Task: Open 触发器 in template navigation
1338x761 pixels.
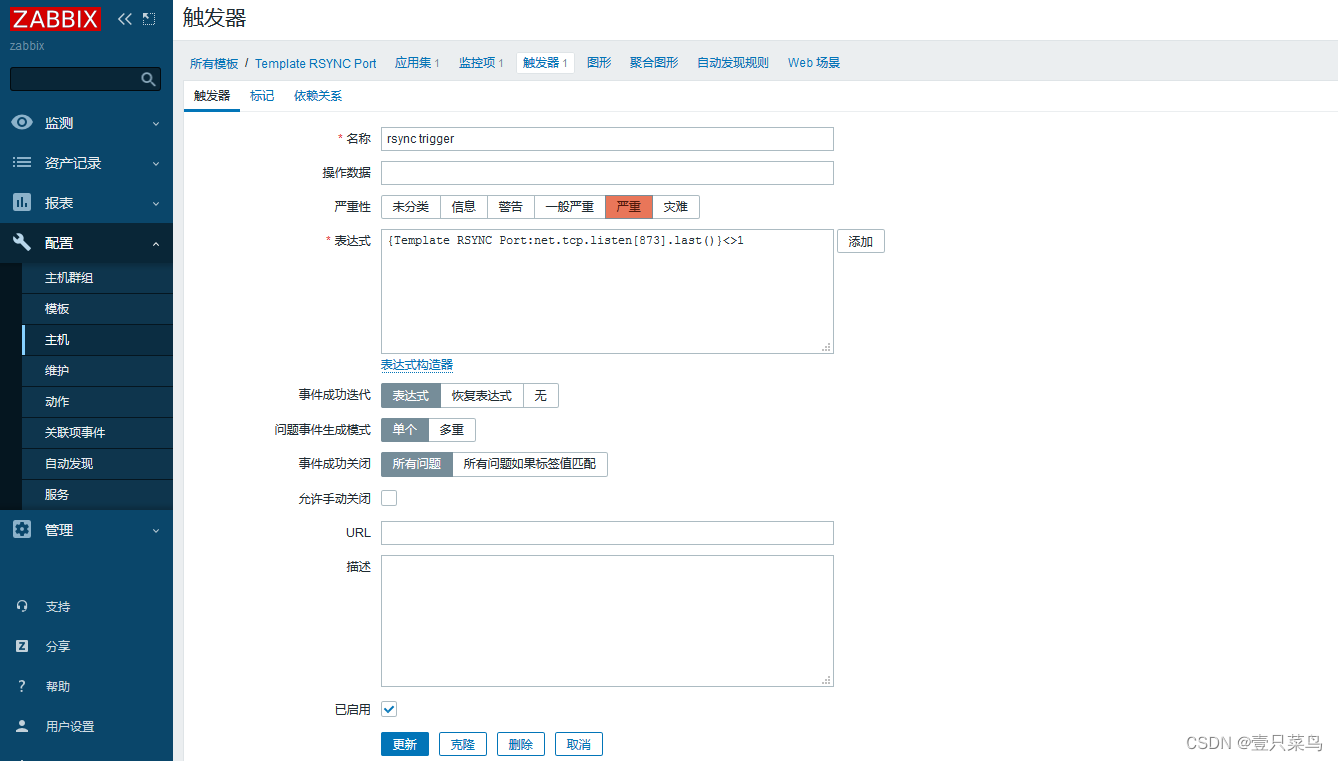Action: [545, 62]
